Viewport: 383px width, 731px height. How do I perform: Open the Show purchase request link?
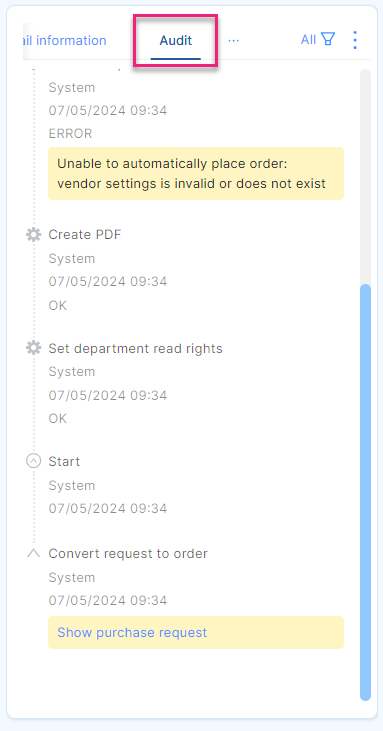[x=132, y=633]
